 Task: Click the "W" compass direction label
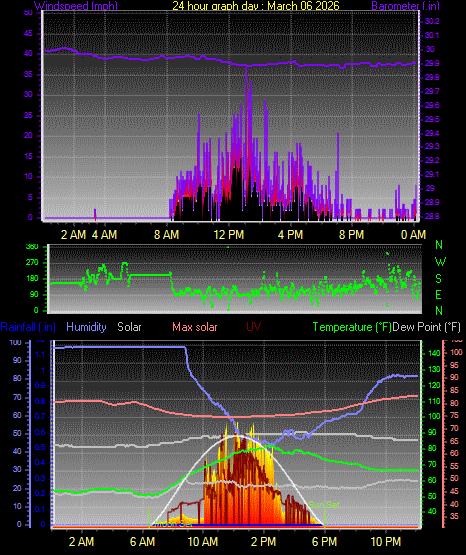coord(440,262)
